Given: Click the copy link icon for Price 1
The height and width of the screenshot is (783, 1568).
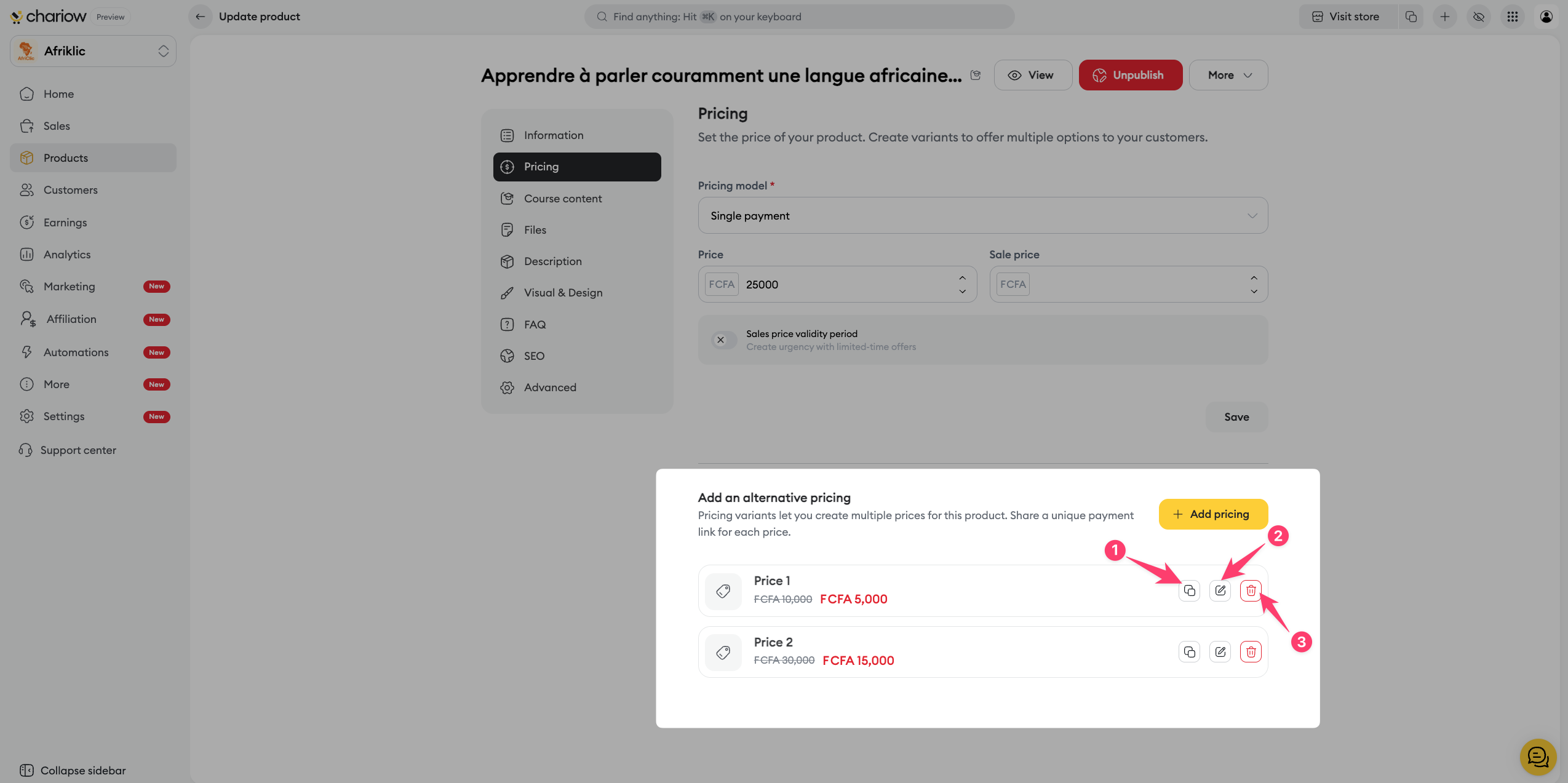Looking at the screenshot, I should [1189, 590].
